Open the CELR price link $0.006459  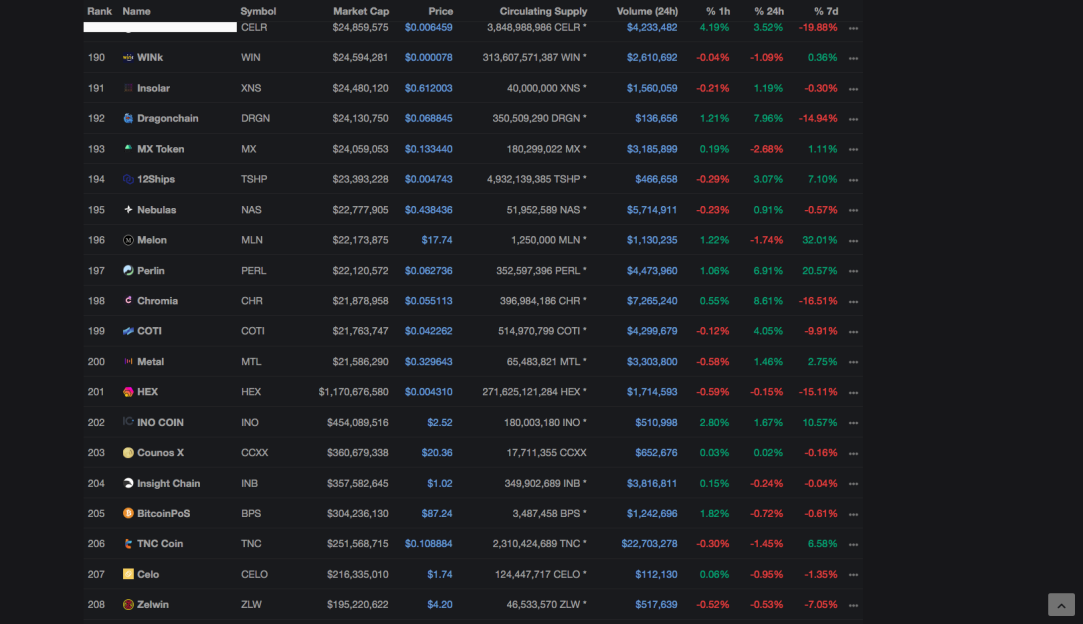[429, 28]
